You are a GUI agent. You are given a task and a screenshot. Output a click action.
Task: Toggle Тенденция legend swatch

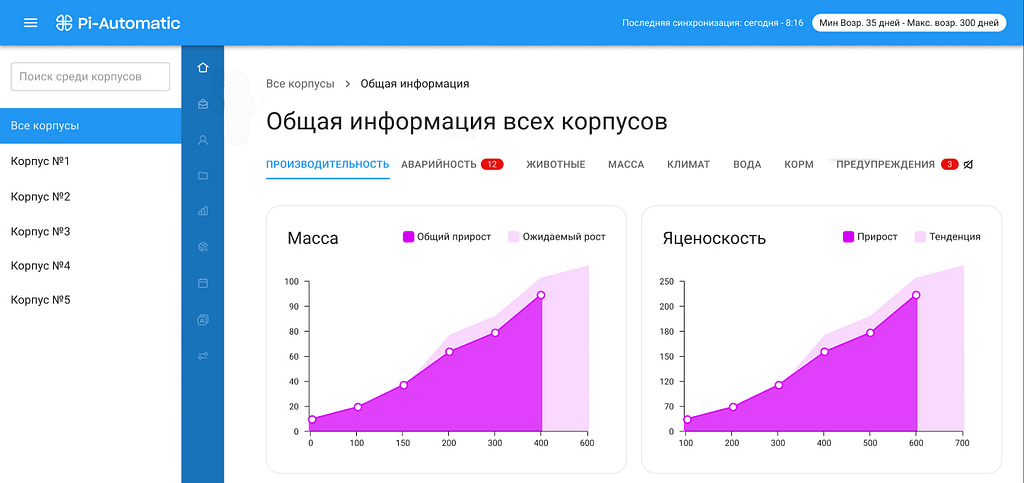pos(920,237)
